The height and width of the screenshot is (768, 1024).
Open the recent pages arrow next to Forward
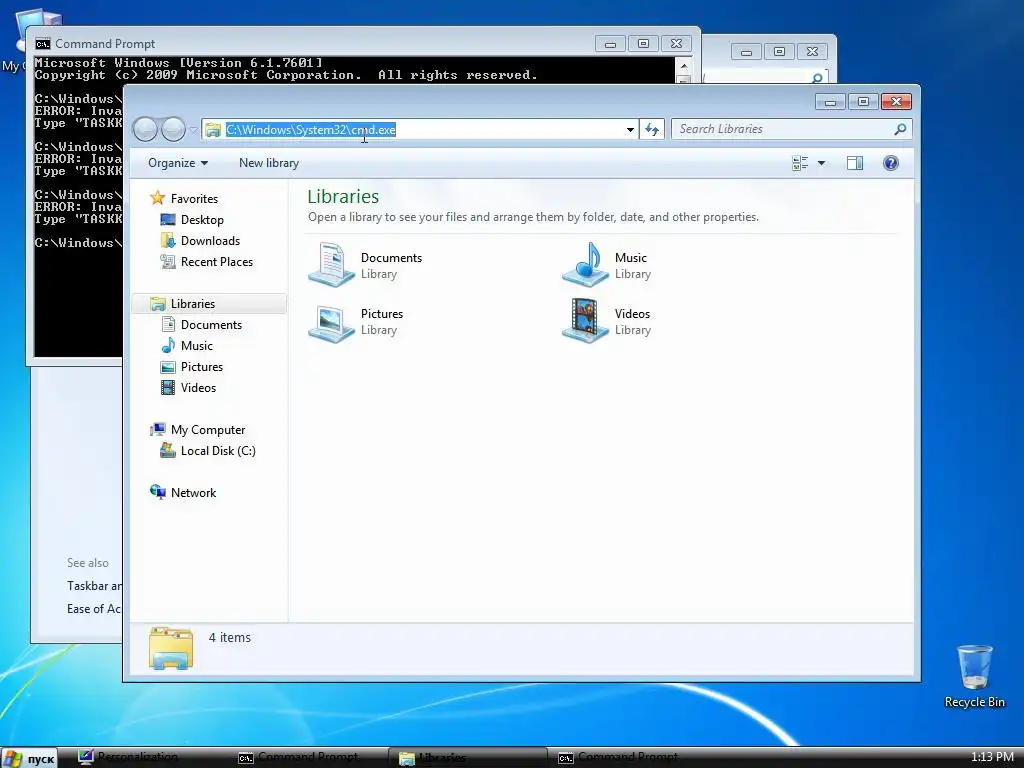tap(193, 130)
